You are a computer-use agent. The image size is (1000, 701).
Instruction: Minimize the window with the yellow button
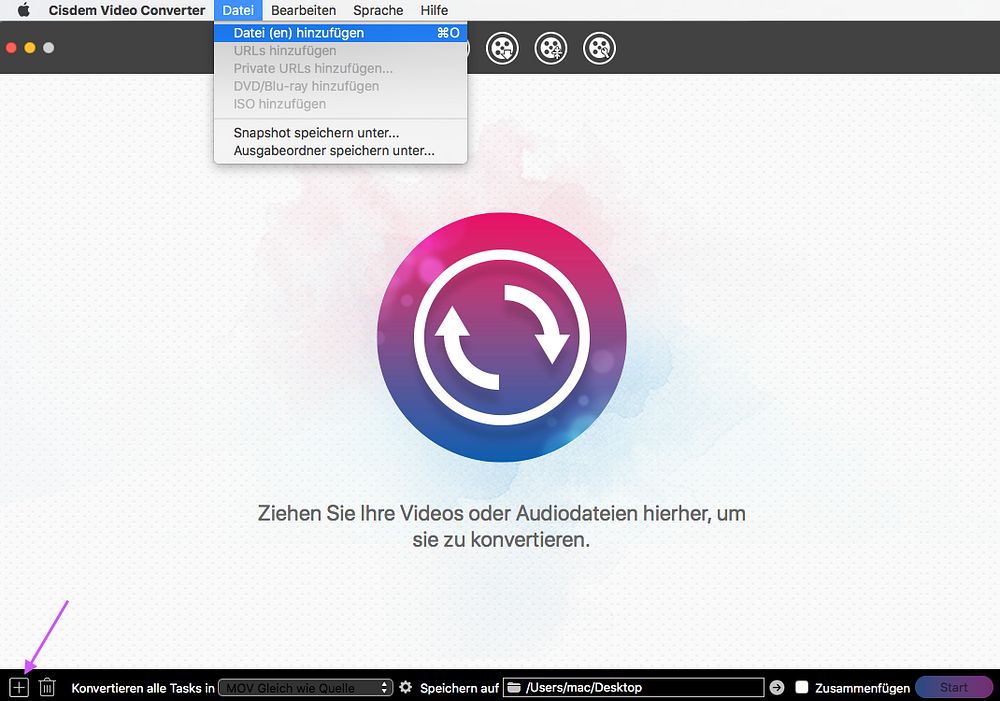point(29,48)
